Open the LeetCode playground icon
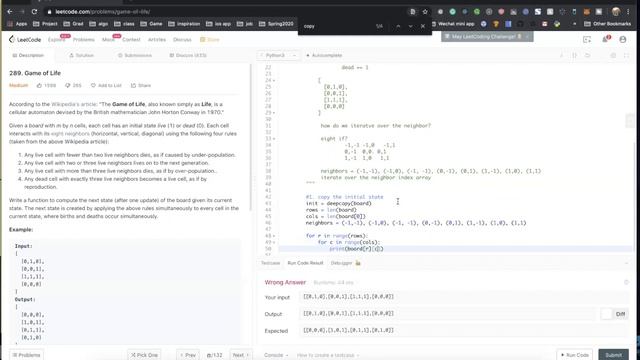This screenshot has width=640, height=360. click(587, 40)
